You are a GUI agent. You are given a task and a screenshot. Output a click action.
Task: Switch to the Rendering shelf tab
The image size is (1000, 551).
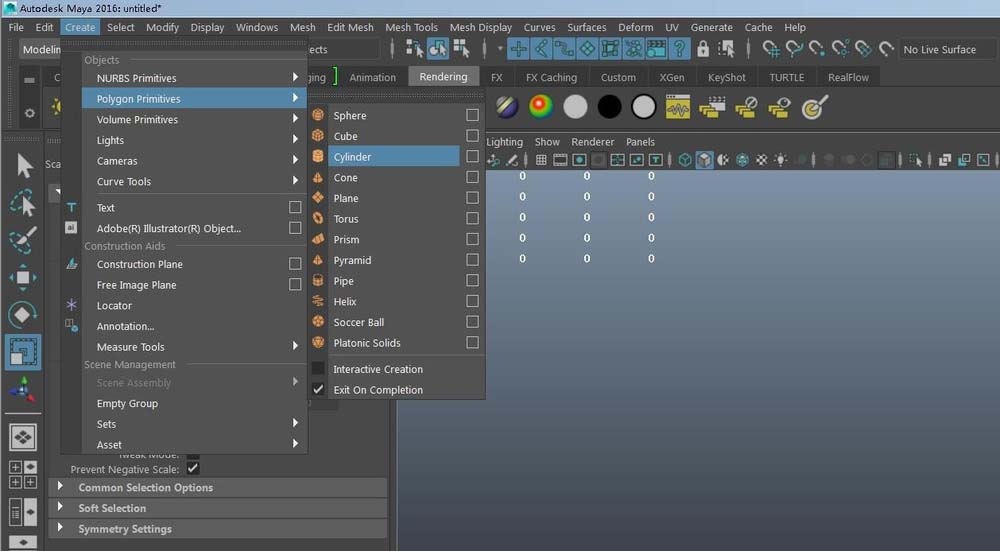coord(443,77)
